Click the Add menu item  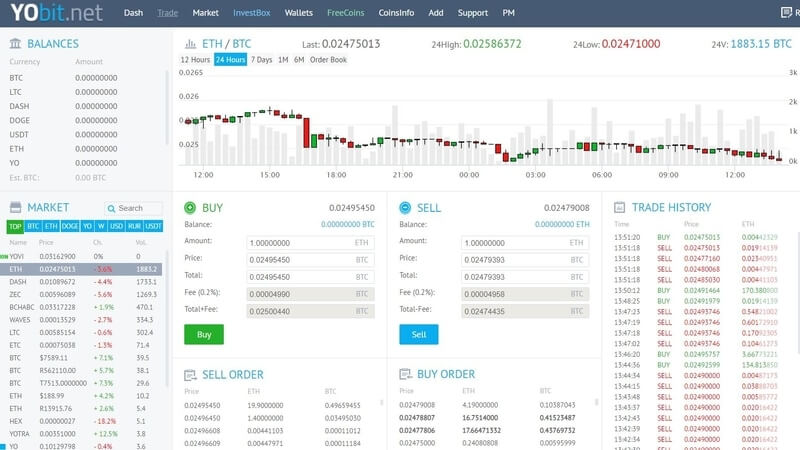[x=436, y=13]
